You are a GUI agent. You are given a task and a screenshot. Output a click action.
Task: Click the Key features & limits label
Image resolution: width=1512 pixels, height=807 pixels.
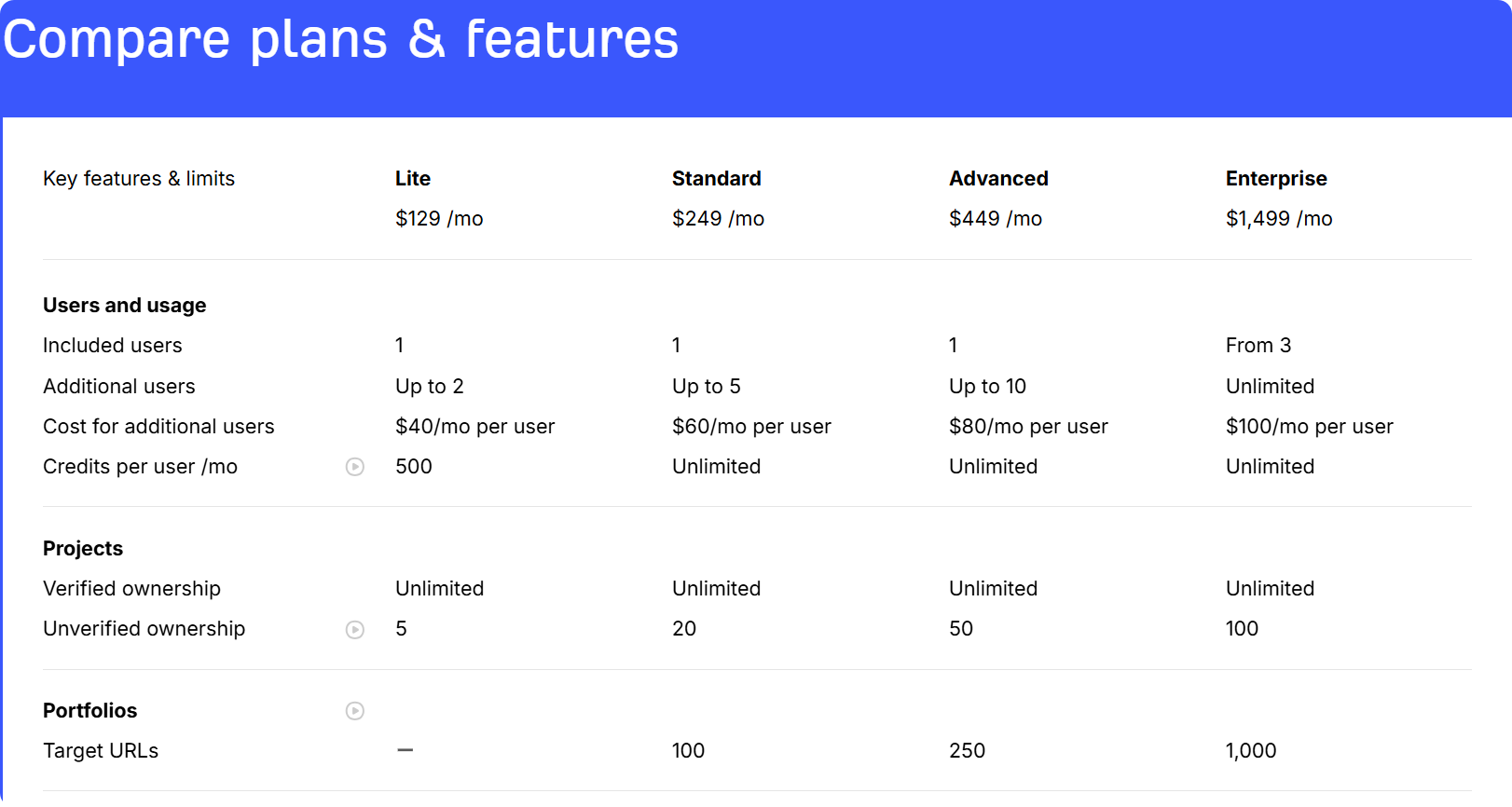pyautogui.click(x=139, y=178)
